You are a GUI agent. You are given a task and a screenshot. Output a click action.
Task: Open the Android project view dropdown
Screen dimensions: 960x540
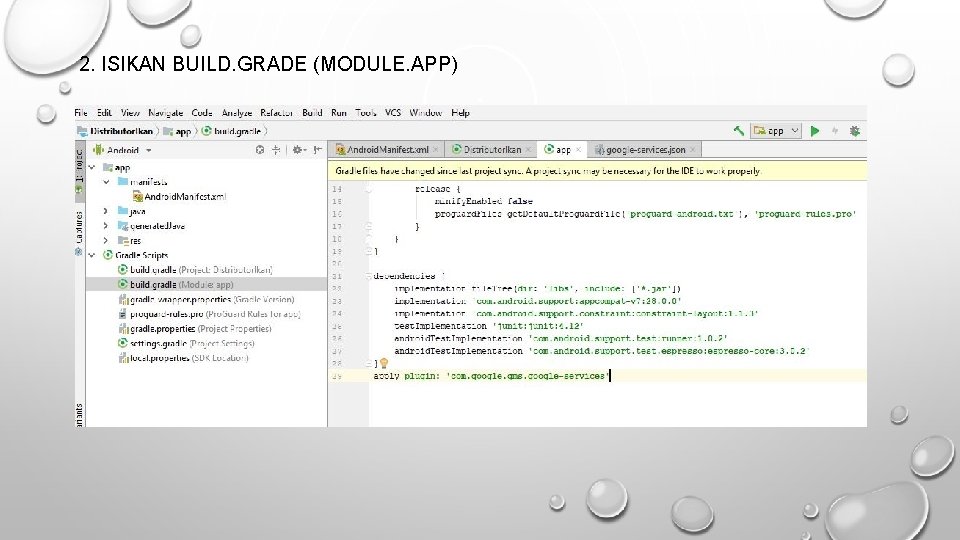point(122,150)
